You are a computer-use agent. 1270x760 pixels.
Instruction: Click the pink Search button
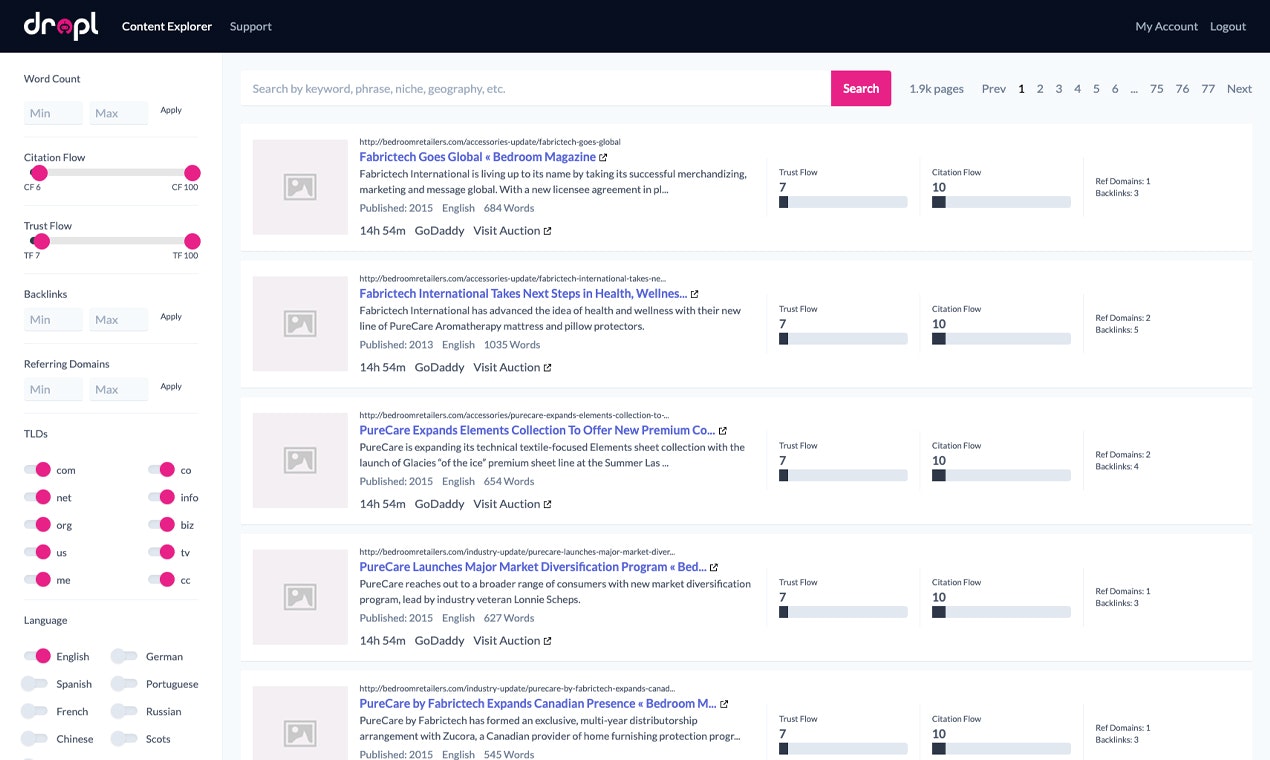pos(860,88)
